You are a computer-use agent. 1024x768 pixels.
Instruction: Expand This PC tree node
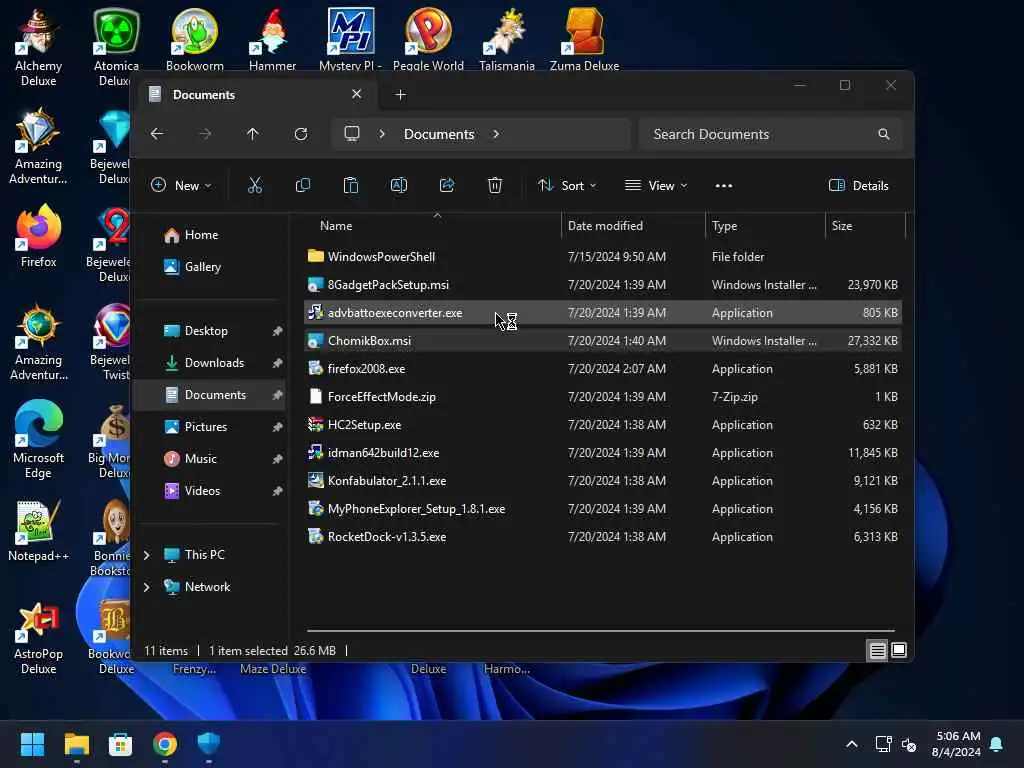[146, 555]
